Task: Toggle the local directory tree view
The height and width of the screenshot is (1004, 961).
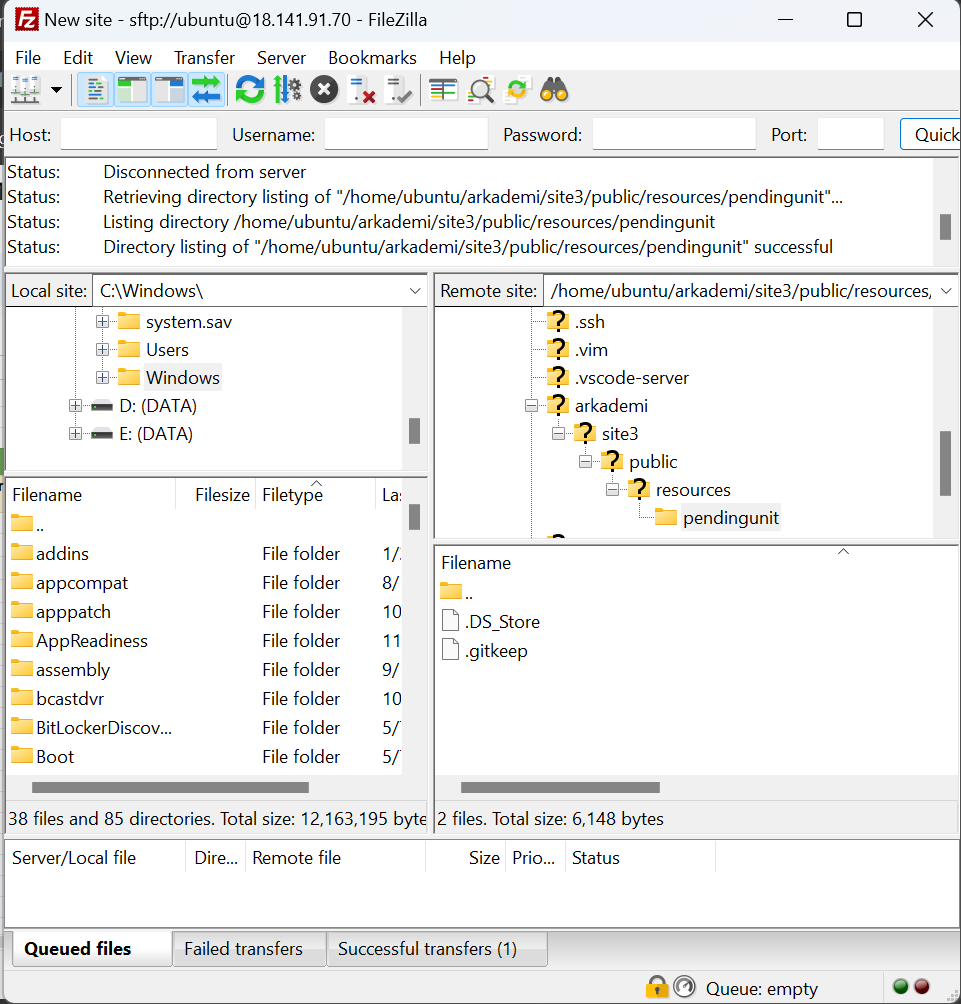Action: point(131,89)
